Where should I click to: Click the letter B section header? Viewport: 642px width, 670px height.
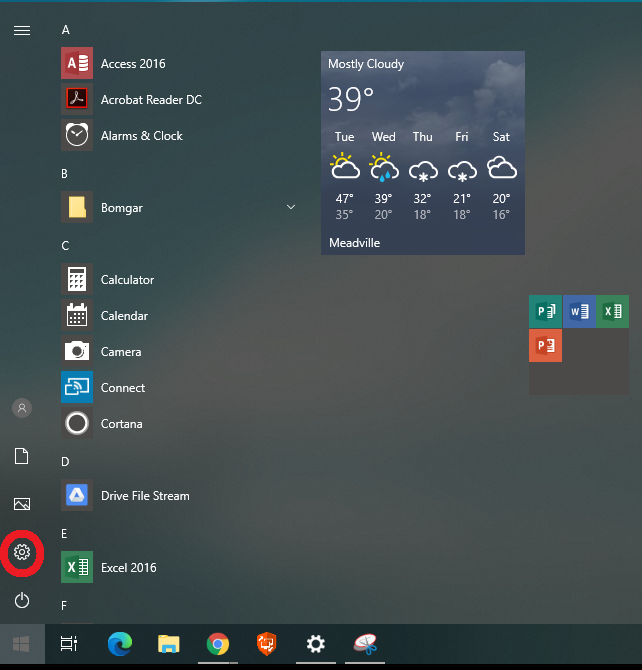click(65, 173)
